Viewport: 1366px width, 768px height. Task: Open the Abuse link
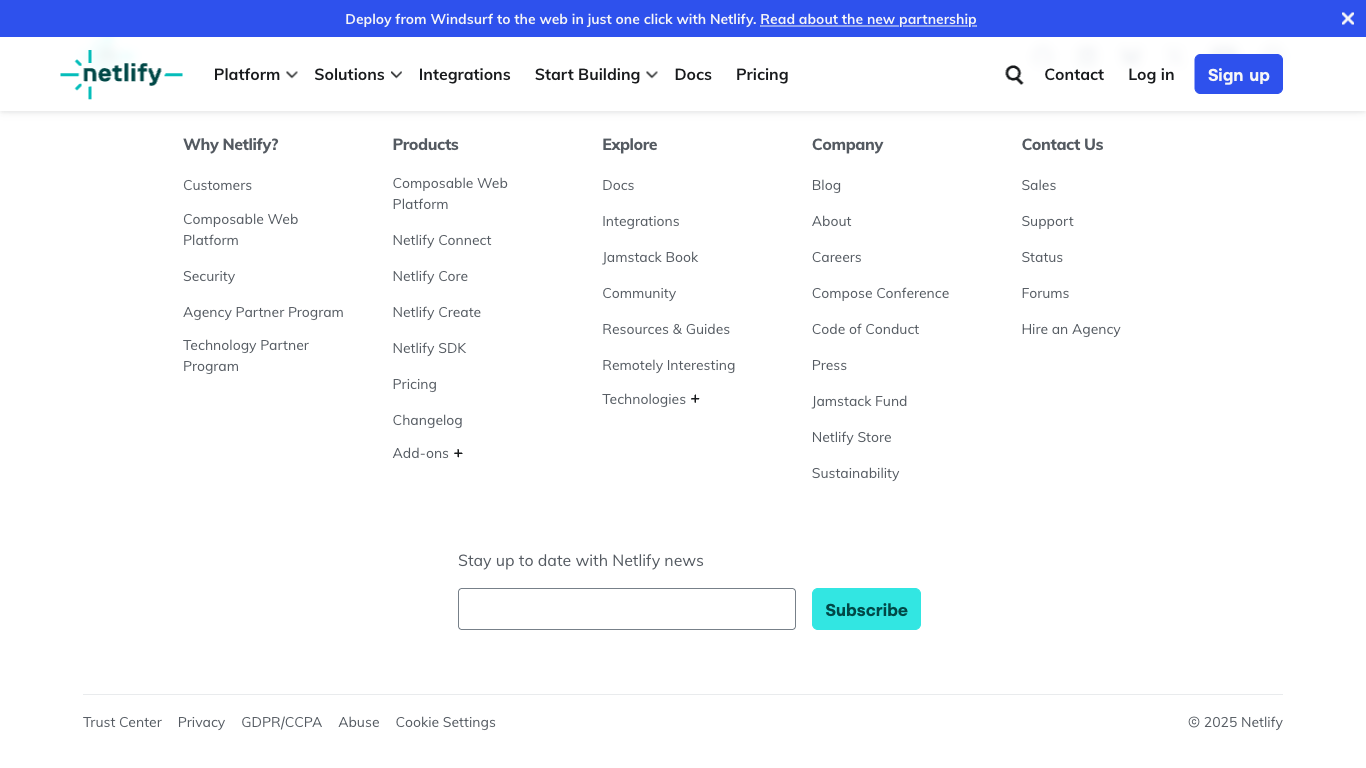click(359, 722)
